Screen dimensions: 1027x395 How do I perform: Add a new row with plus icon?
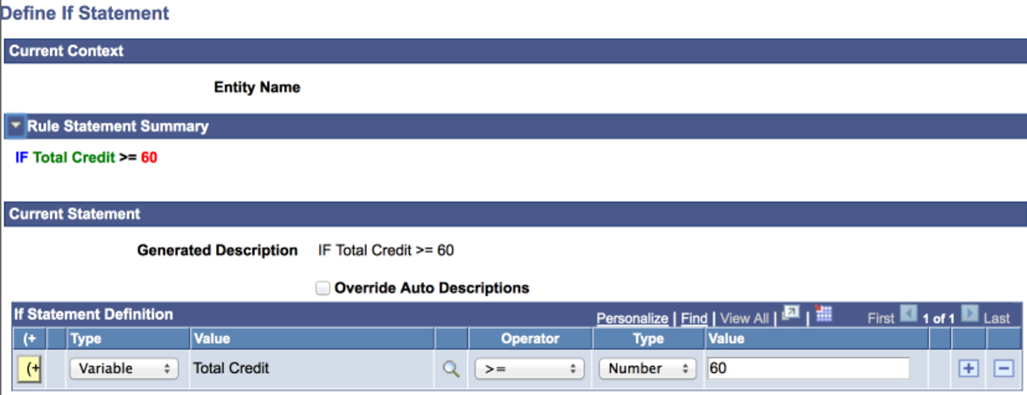pos(968,369)
